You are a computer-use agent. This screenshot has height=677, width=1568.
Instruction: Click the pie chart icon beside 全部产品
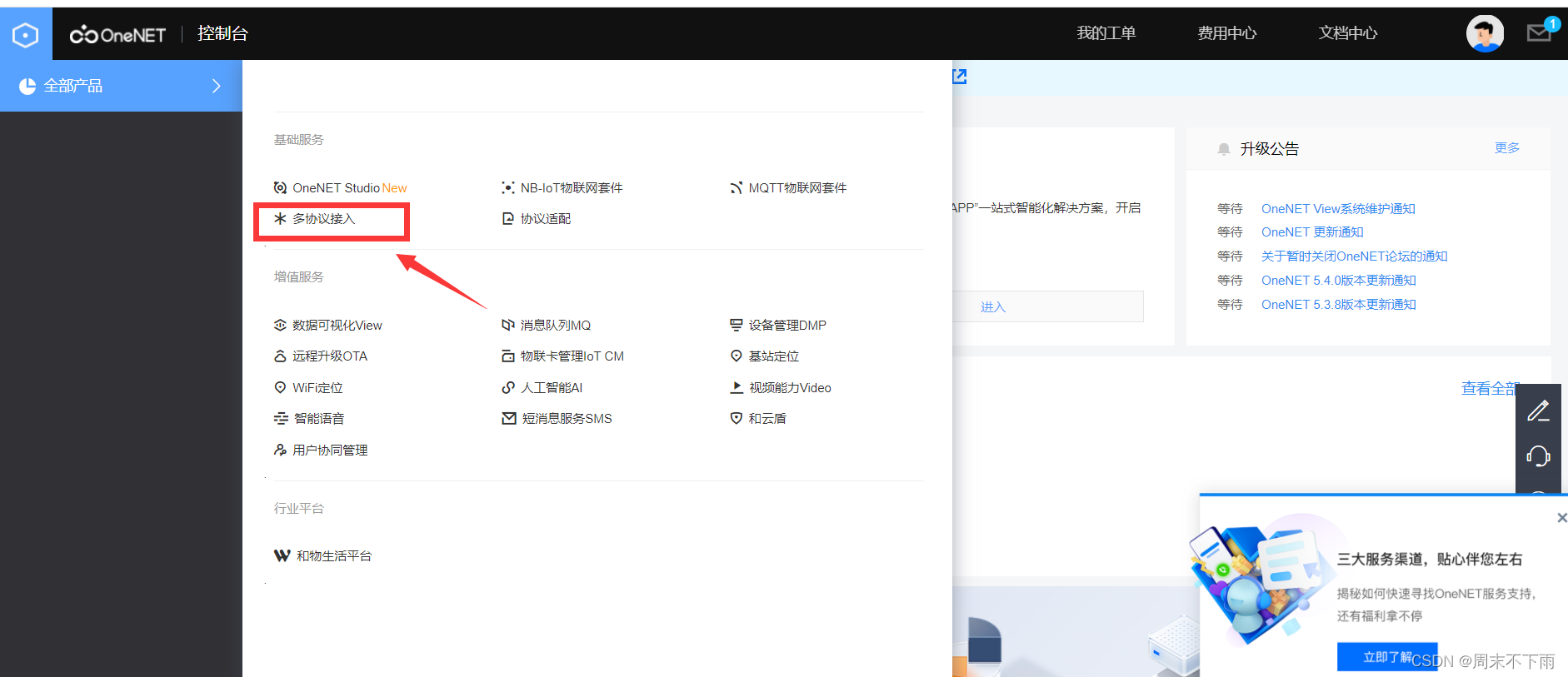click(27, 86)
